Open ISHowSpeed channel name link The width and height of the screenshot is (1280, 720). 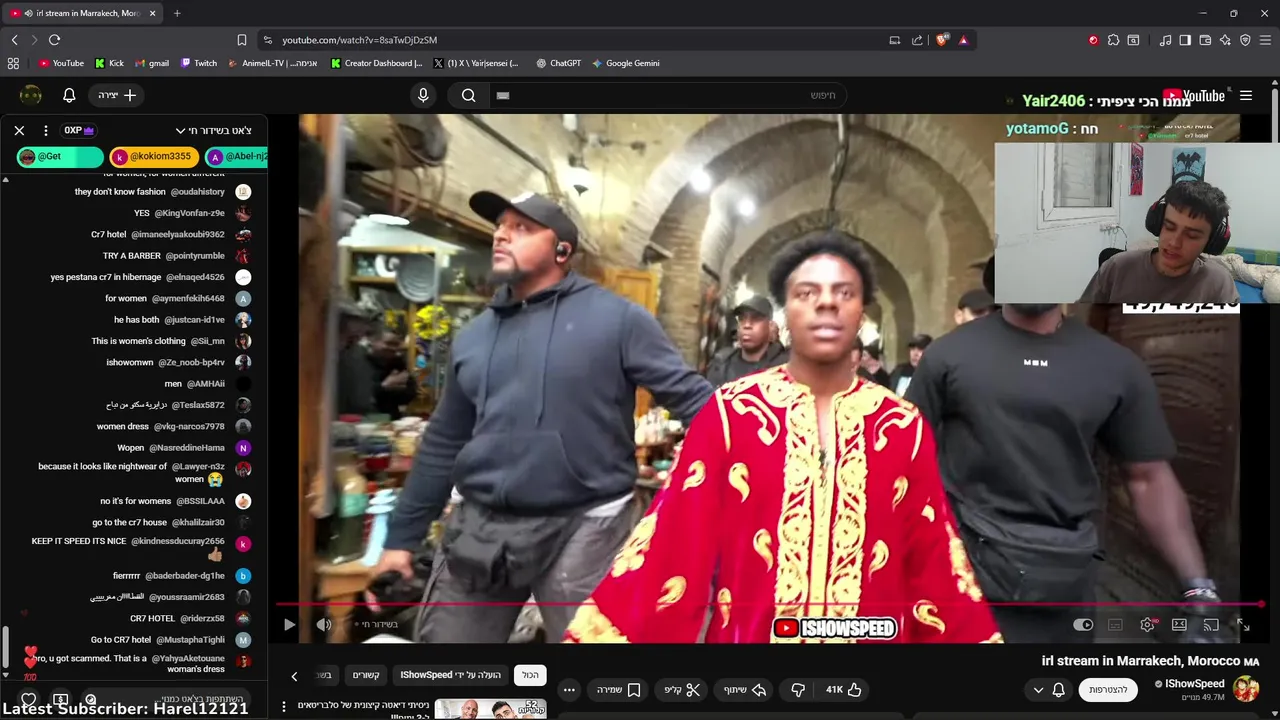click(x=1195, y=684)
